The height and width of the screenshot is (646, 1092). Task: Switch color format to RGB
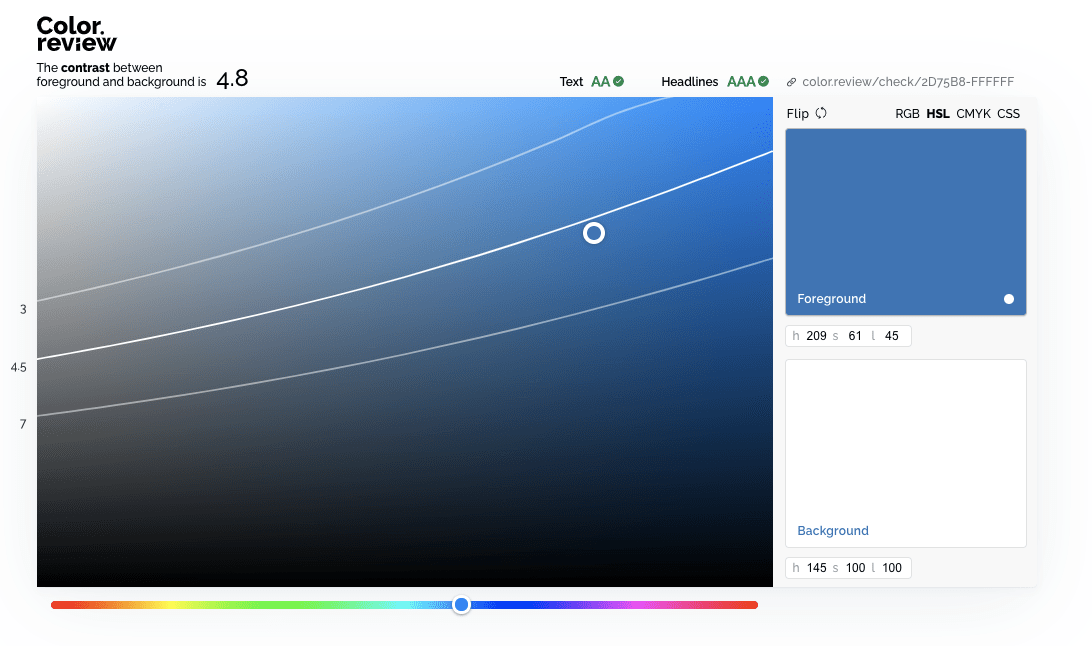907,114
